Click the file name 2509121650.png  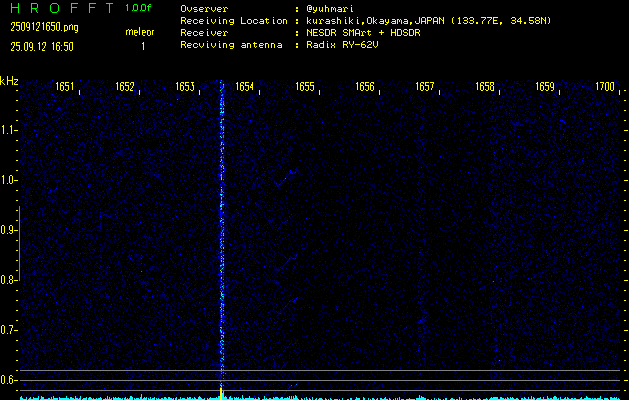pyautogui.click(x=44, y=27)
